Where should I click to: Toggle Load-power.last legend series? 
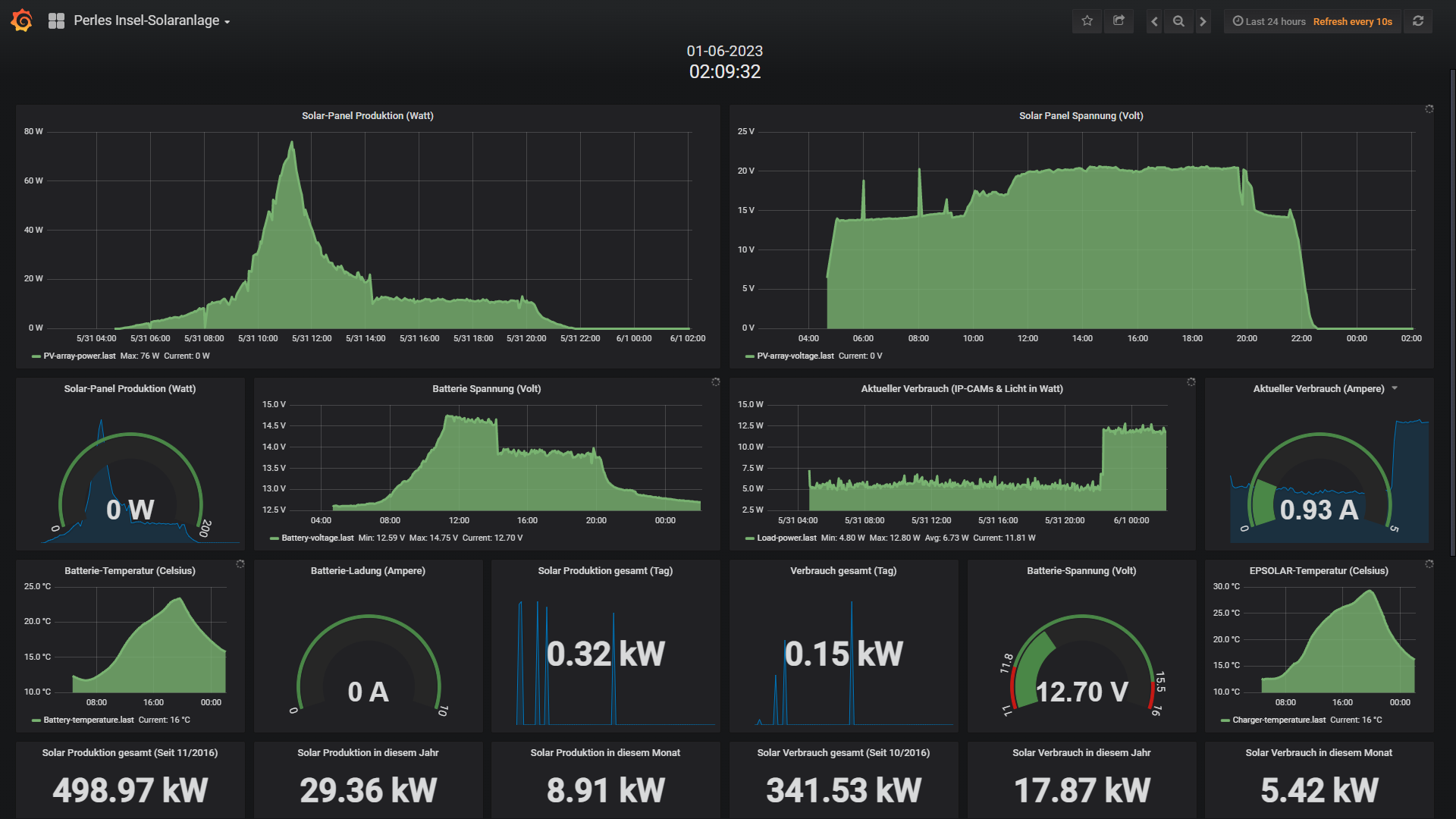(x=786, y=538)
